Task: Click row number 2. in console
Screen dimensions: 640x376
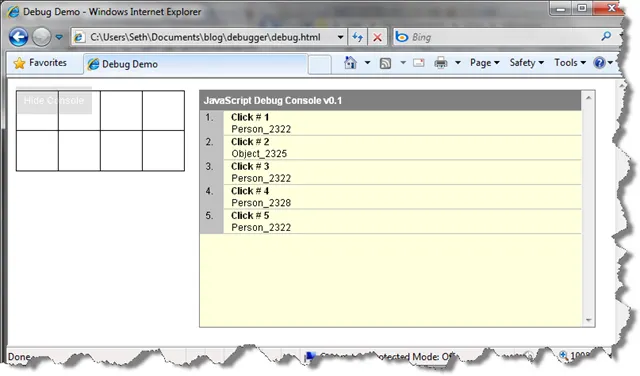Action: [209, 142]
